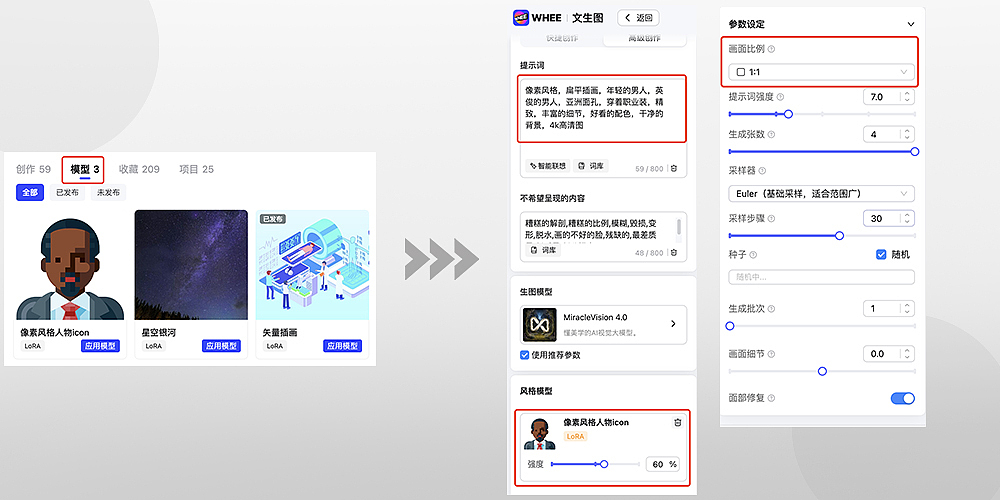Click the 智能联想 button

[x=548, y=166]
